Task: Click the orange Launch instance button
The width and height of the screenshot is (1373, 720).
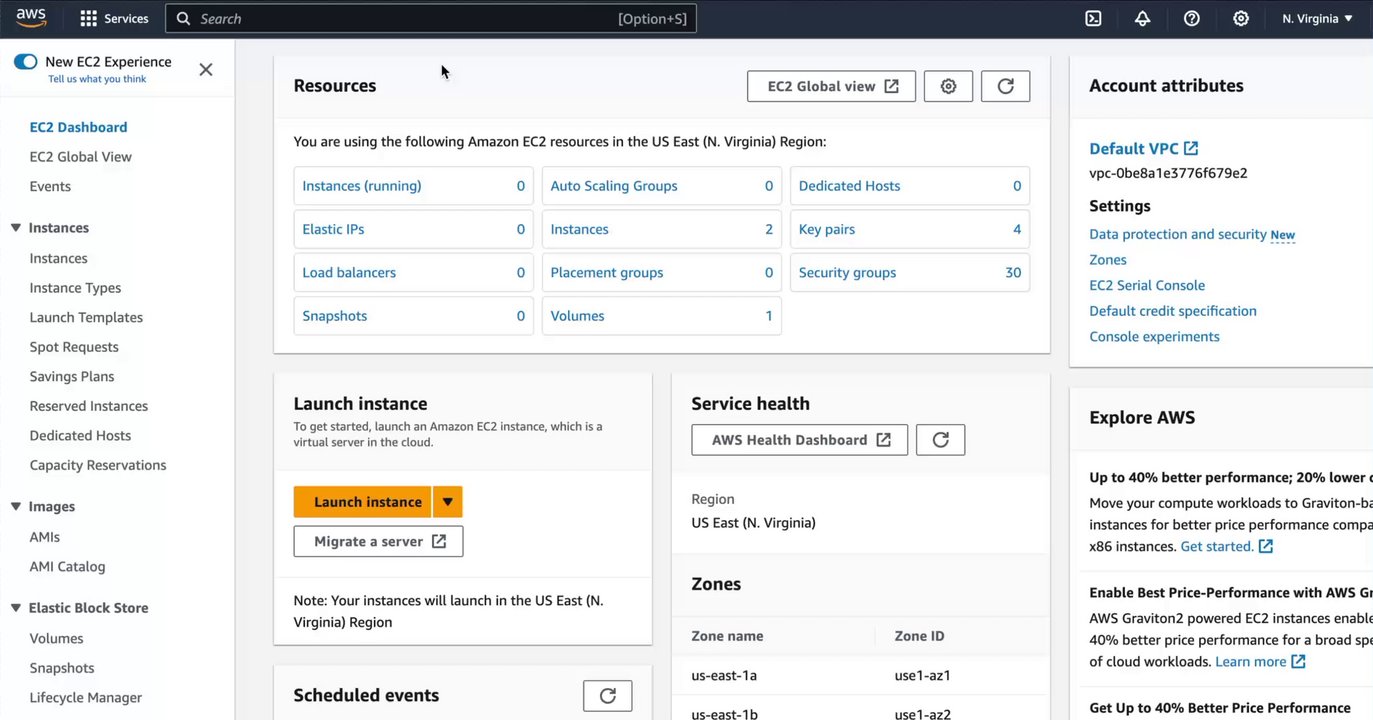Action: point(367,502)
